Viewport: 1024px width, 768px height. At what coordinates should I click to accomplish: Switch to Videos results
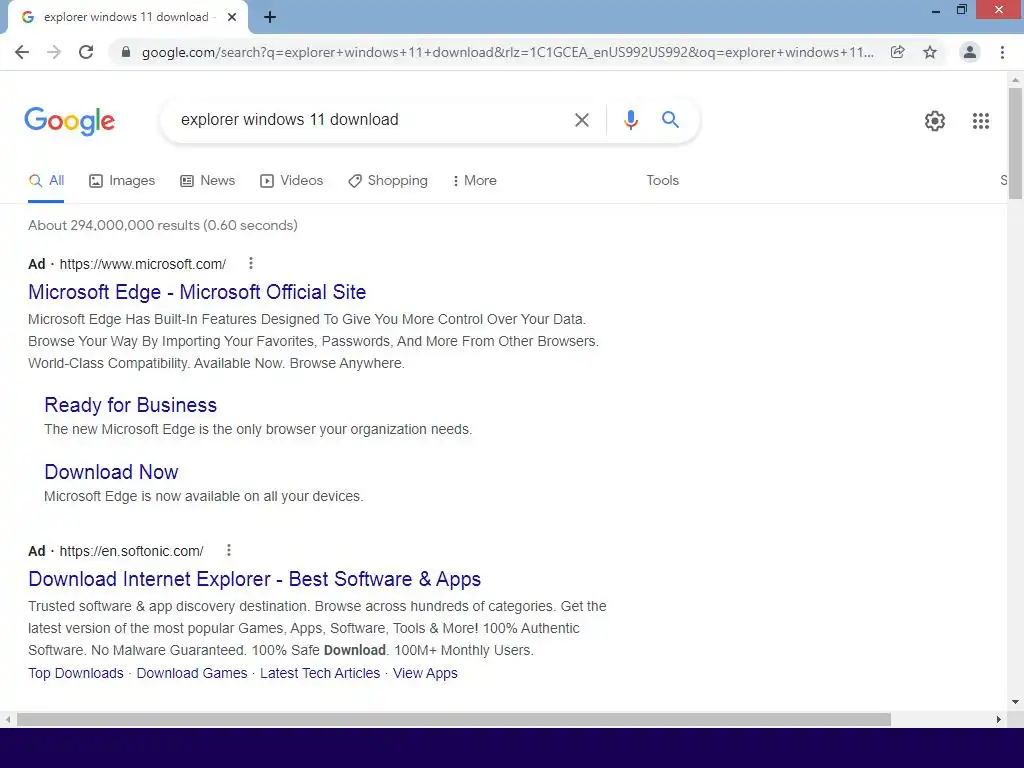(291, 181)
